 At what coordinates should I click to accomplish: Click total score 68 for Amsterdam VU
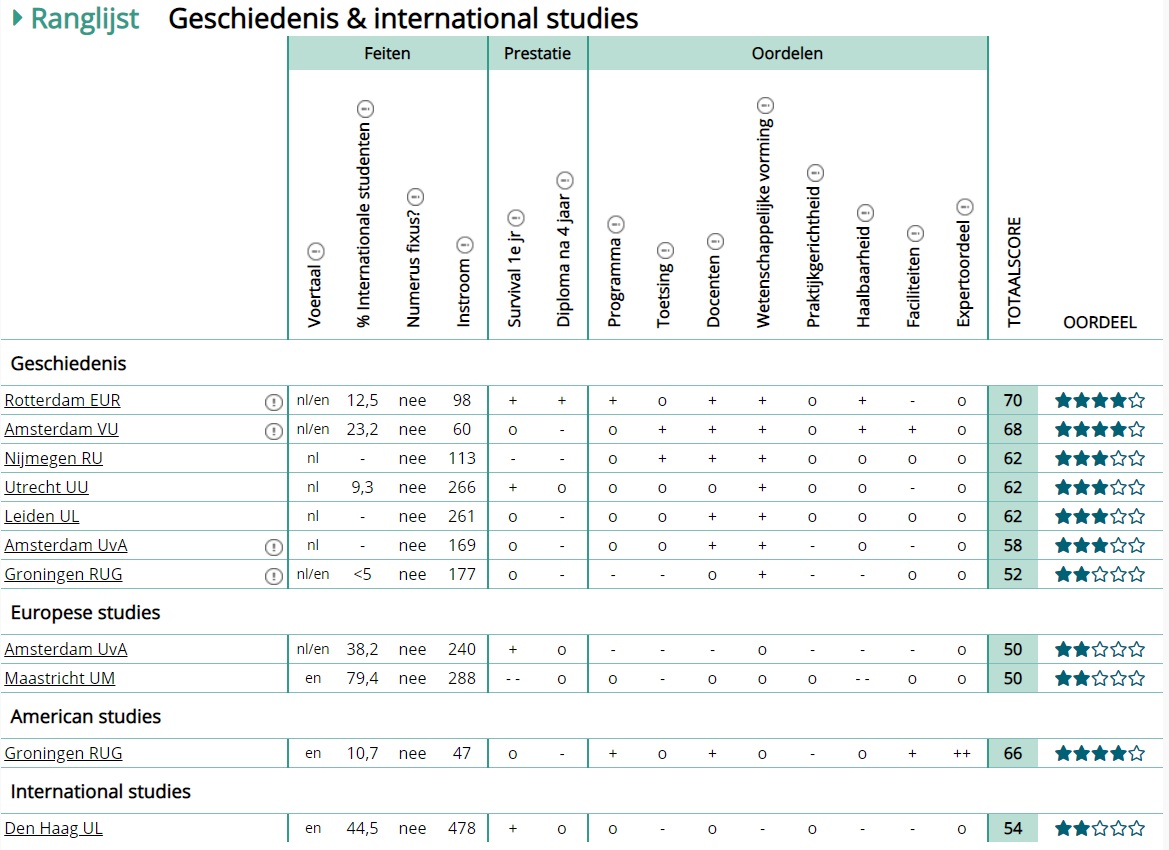click(1012, 429)
